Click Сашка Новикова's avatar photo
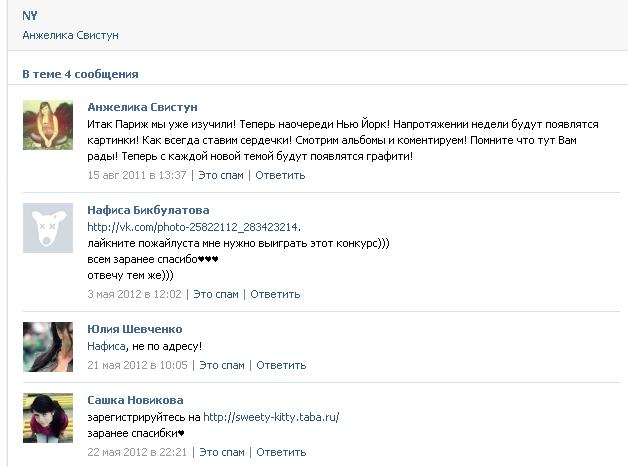This screenshot has width=628, height=467. 47,417
